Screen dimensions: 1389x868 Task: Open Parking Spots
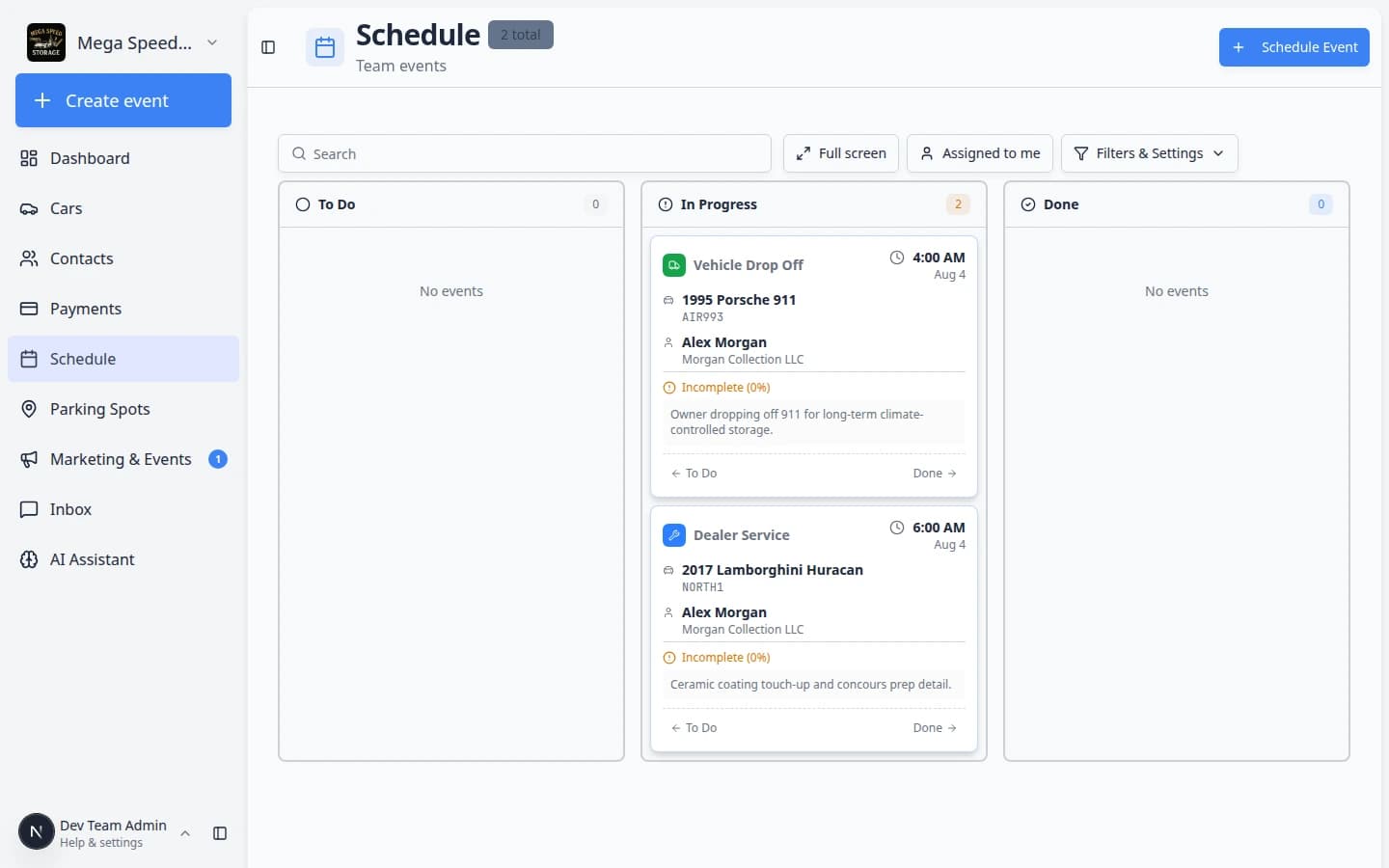coord(123,409)
